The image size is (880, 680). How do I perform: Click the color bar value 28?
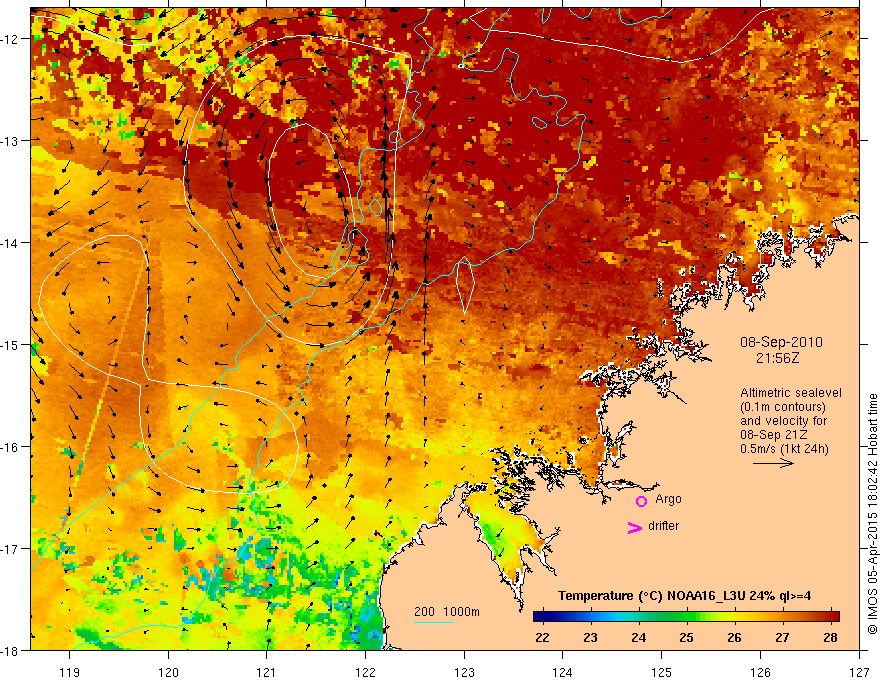tap(831, 638)
